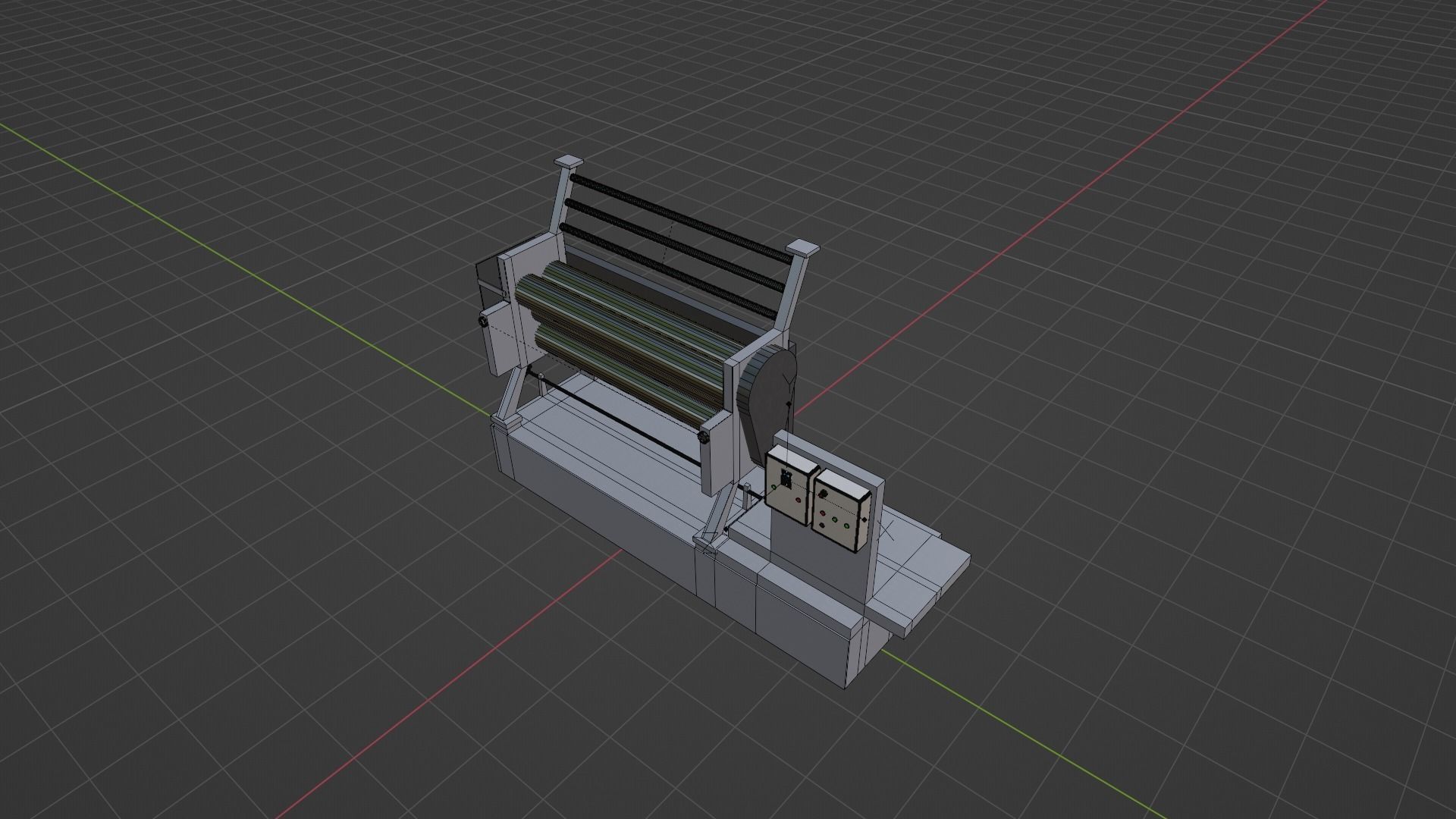Click the dark knob atop the right control box
The width and height of the screenshot is (1456, 819).
(x=823, y=494)
